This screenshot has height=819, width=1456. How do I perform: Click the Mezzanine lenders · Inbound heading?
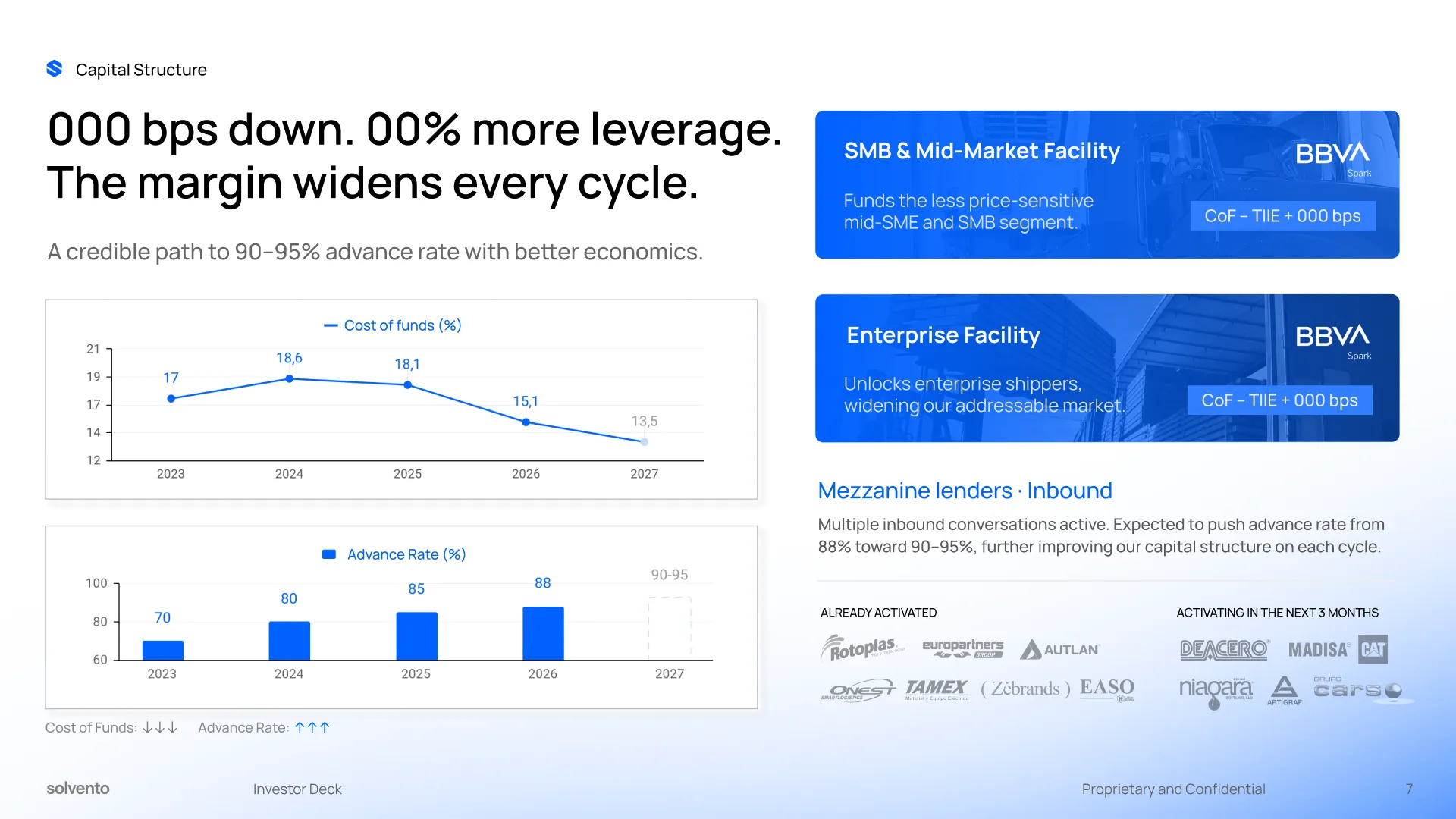coord(965,491)
